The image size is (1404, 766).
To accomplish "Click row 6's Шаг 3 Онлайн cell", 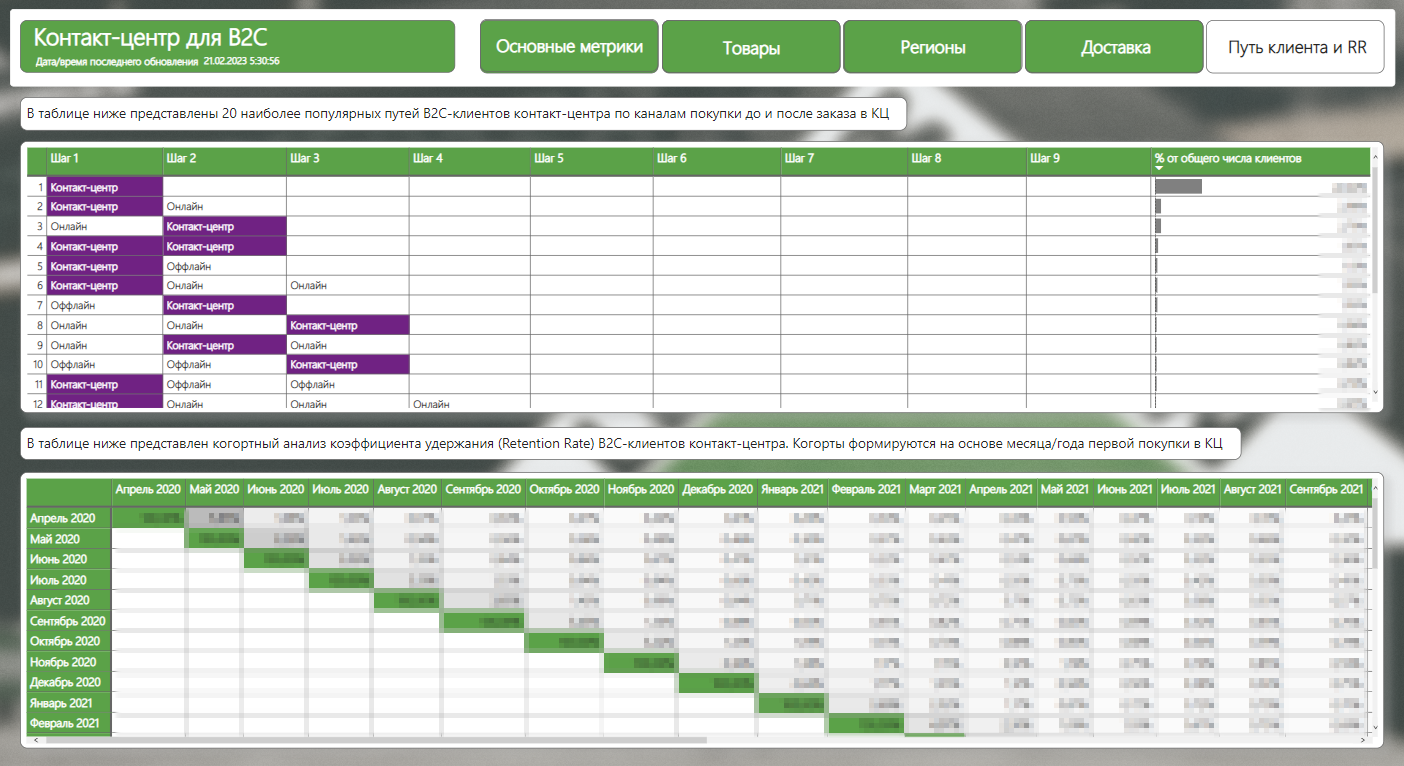I will (x=347, y=286).
